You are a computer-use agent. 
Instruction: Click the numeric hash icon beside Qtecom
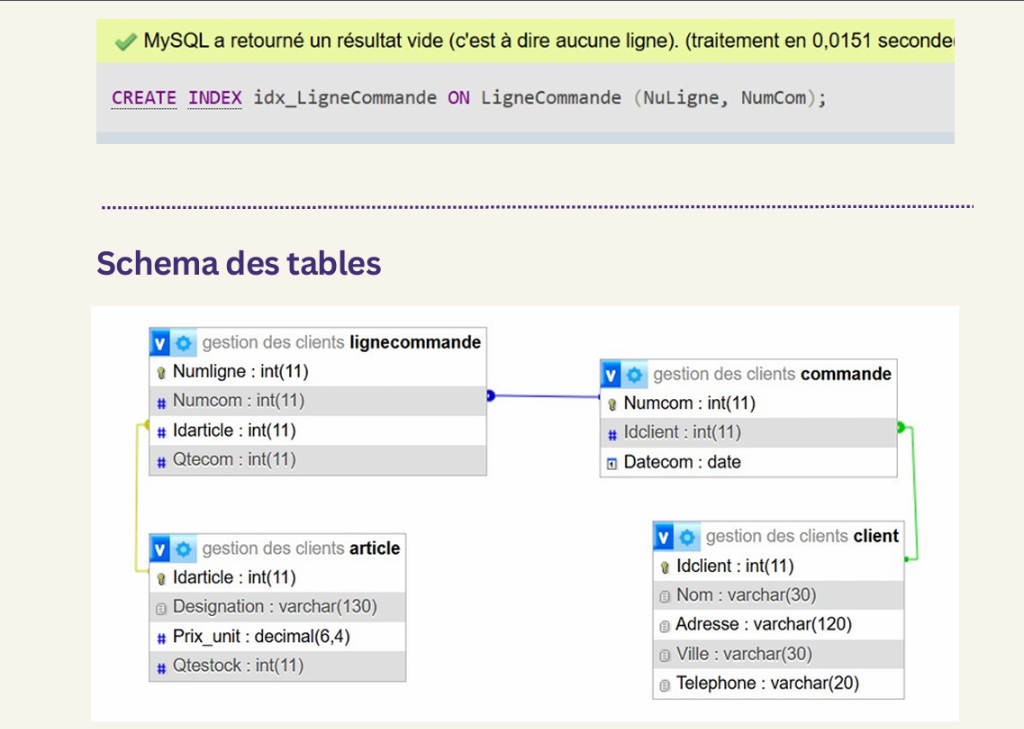(x=163, y=461)
